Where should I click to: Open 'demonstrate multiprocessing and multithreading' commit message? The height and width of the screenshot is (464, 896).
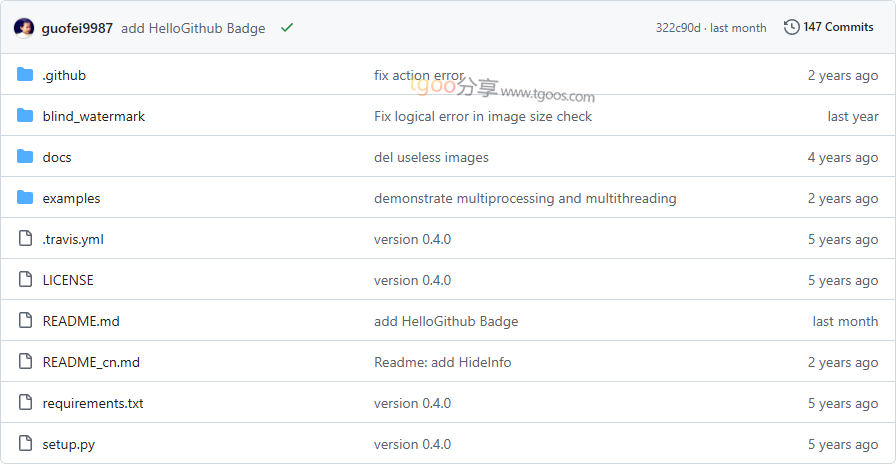pos(525,198)
